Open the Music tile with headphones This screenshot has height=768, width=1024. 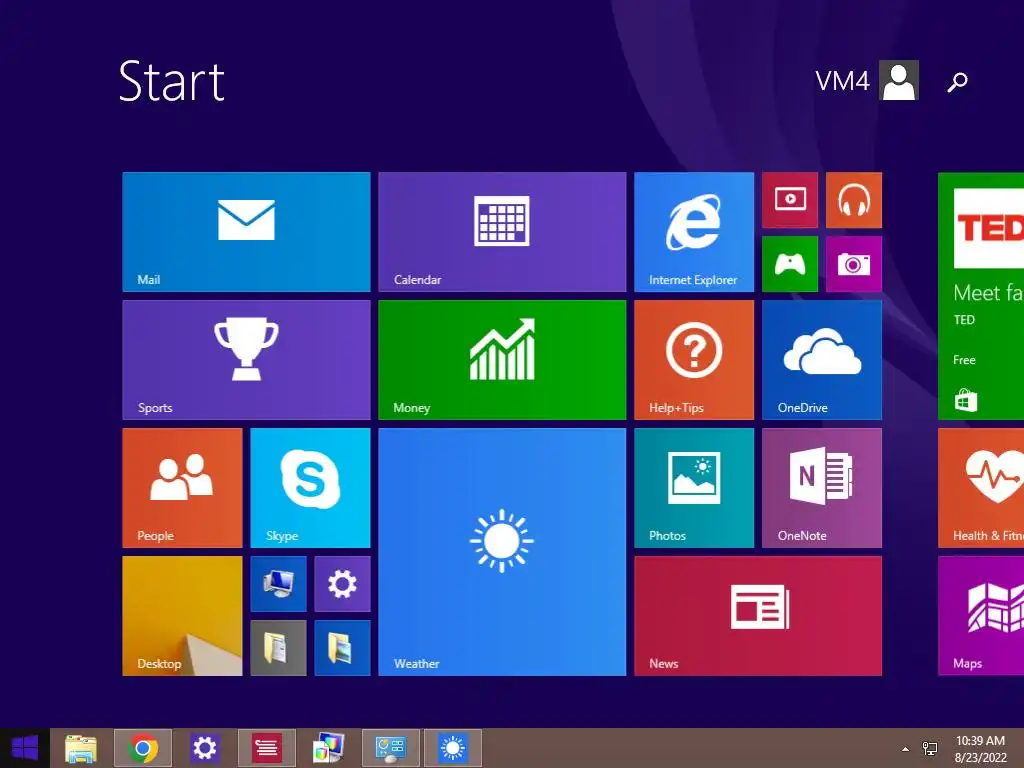point(854,200)
